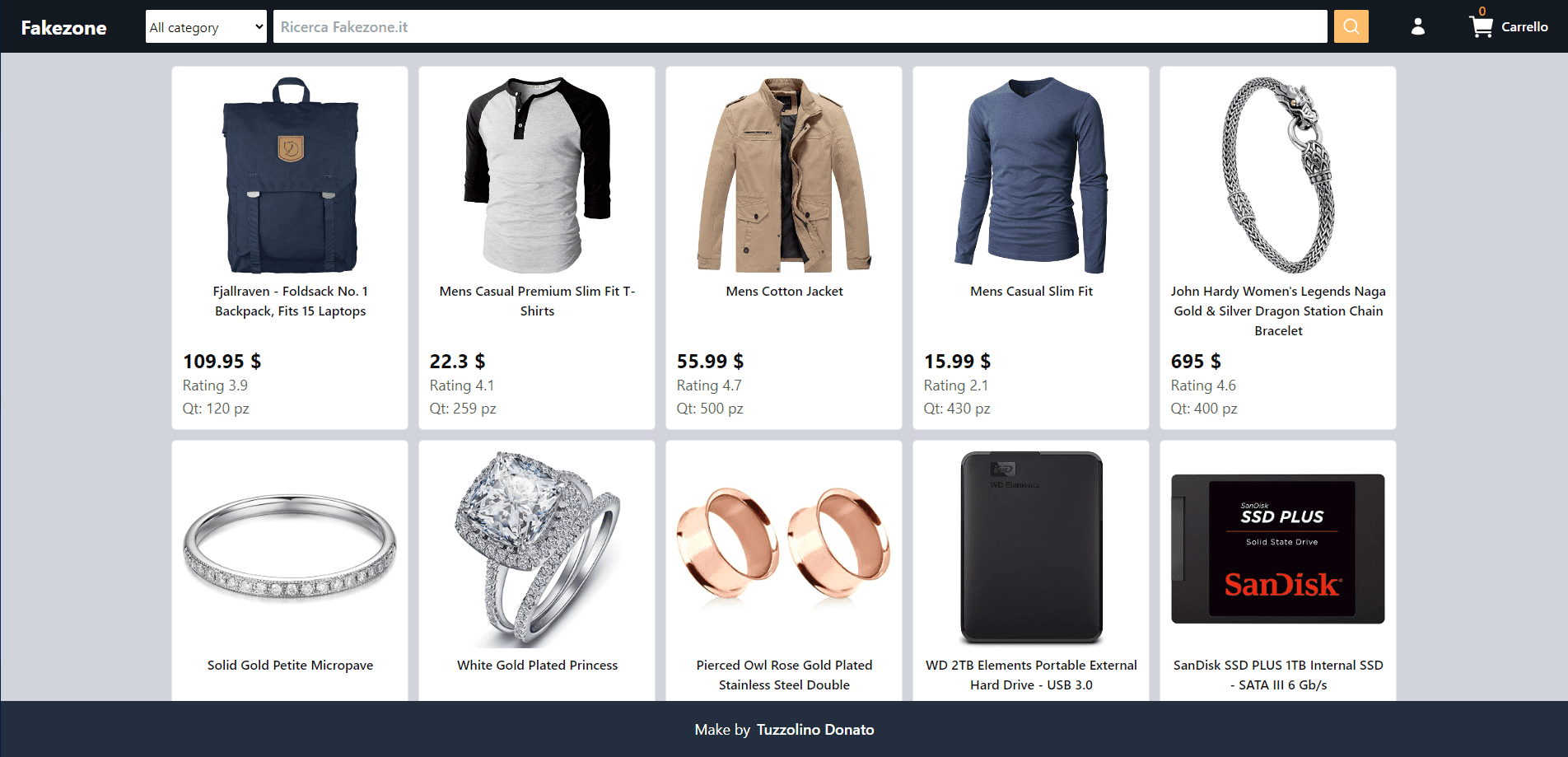The image size is (1568, 757).
Task: Click the Carrello cart label
Action: coord(1524,26)
